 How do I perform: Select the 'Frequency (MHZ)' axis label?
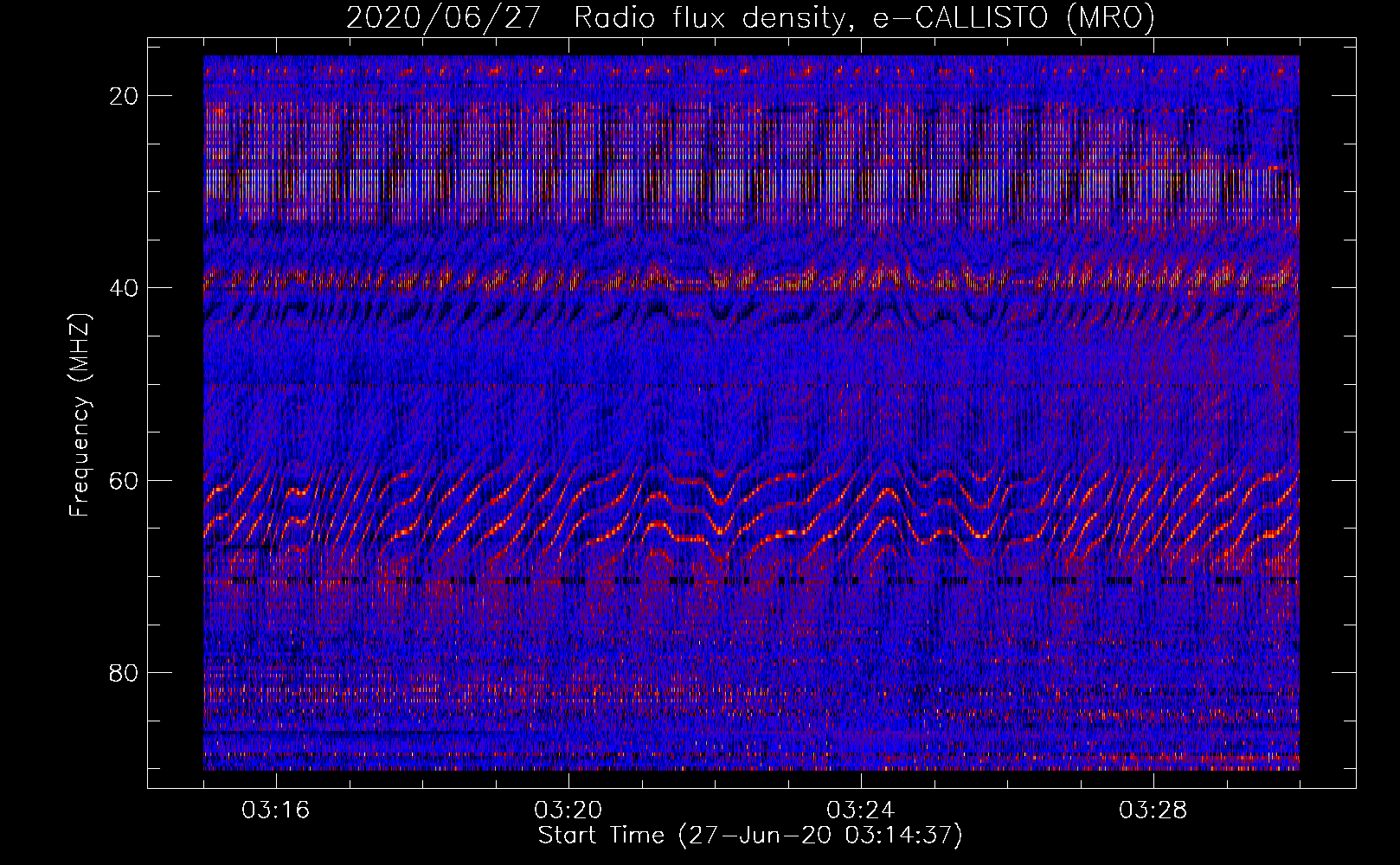tap(80, 415)
